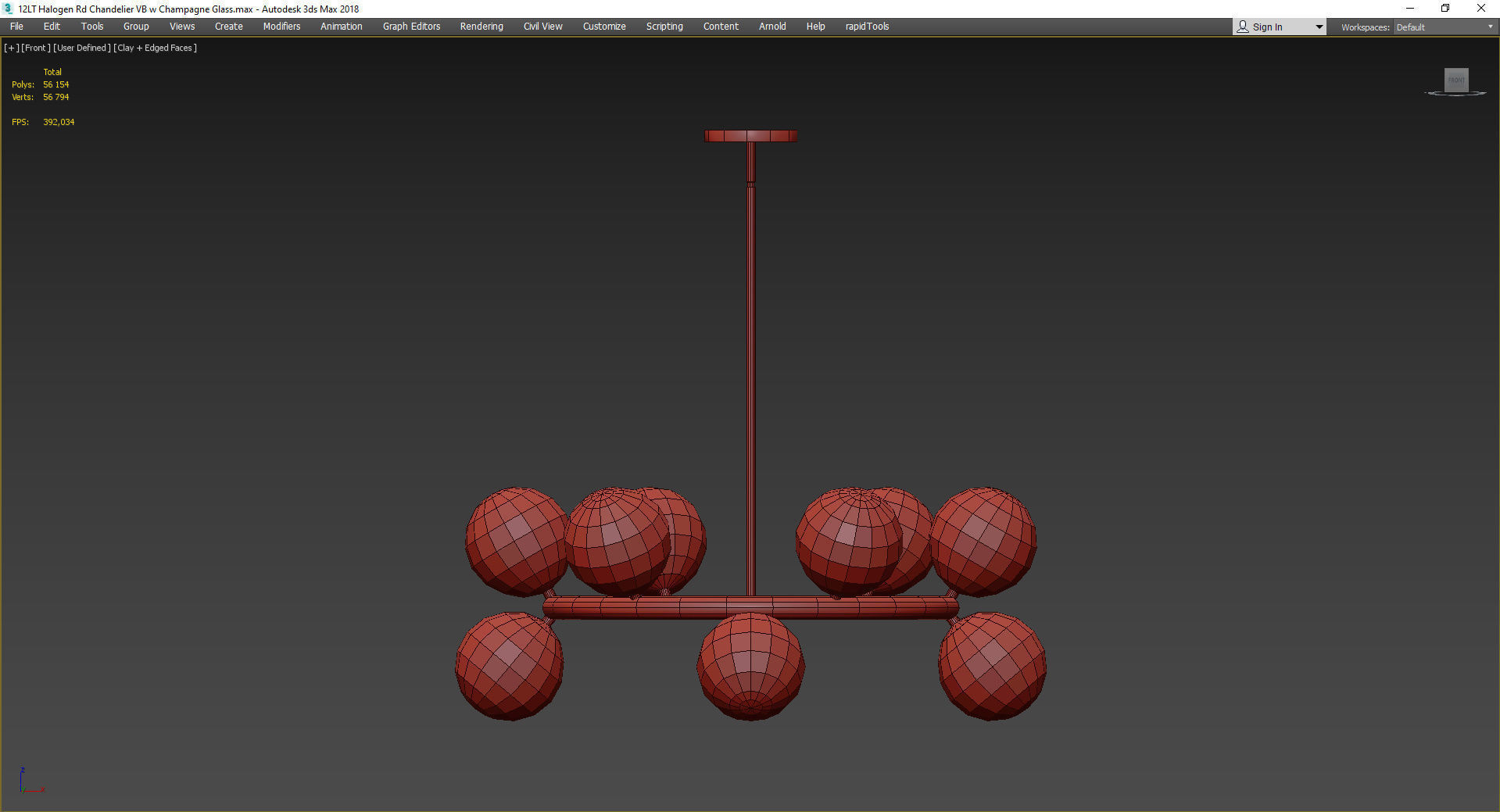The height and width of the screenshot is (812, 1500).
Task: Open the Graph Editors menu
Action: point(411,27)
